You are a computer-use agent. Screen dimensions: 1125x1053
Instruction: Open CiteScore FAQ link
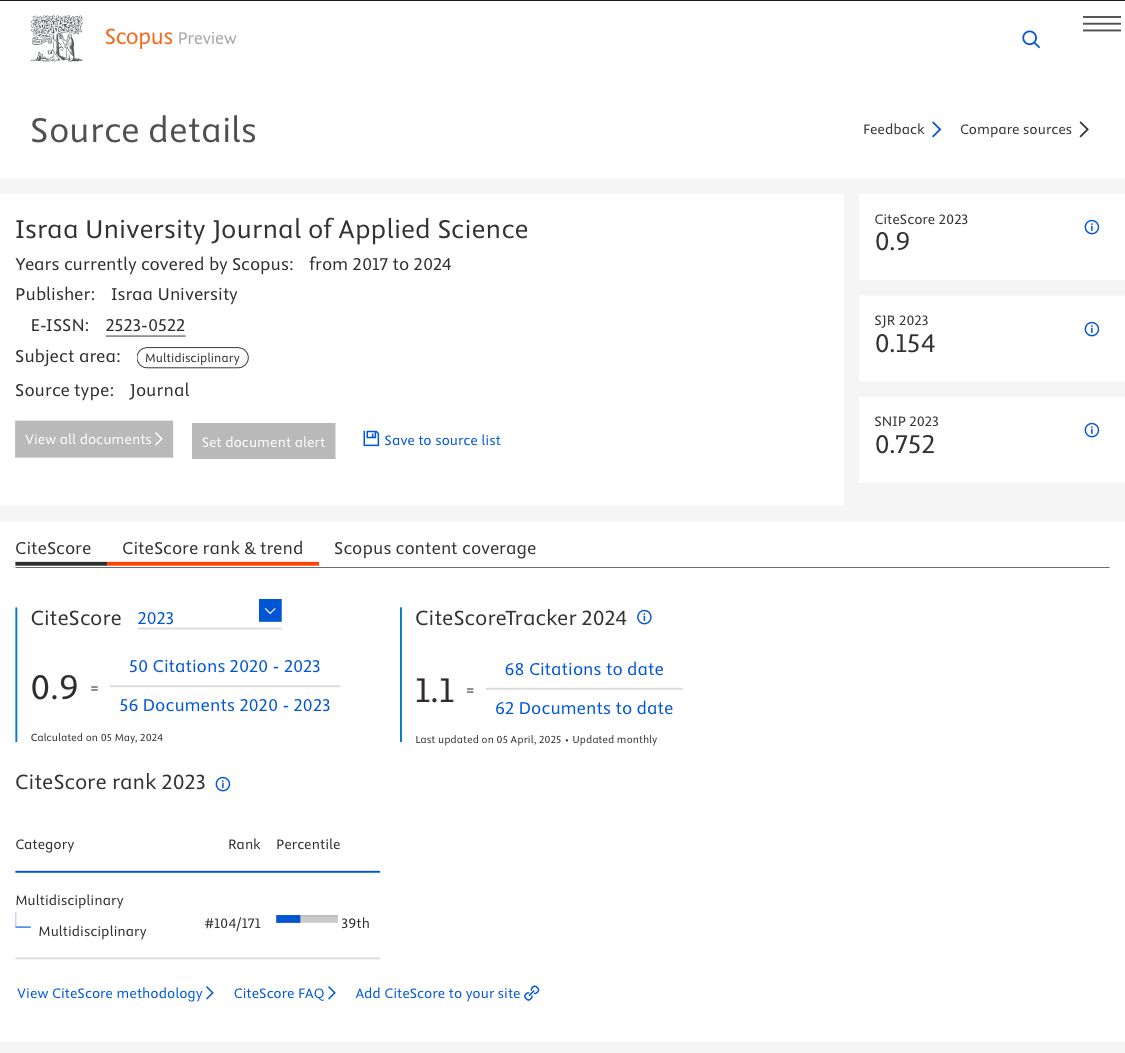click(285, 993)
